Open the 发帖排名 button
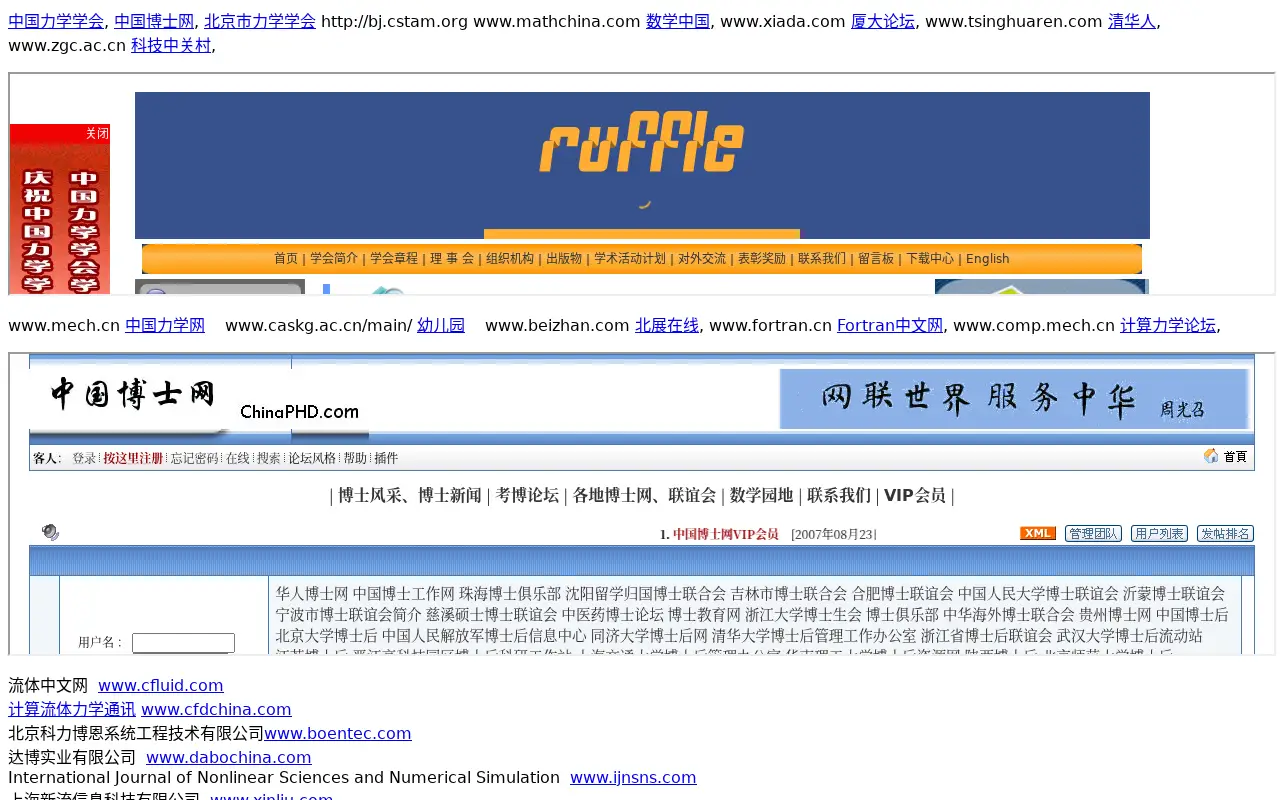This screenshot has width=1280, height=800. coord(1225,534)
